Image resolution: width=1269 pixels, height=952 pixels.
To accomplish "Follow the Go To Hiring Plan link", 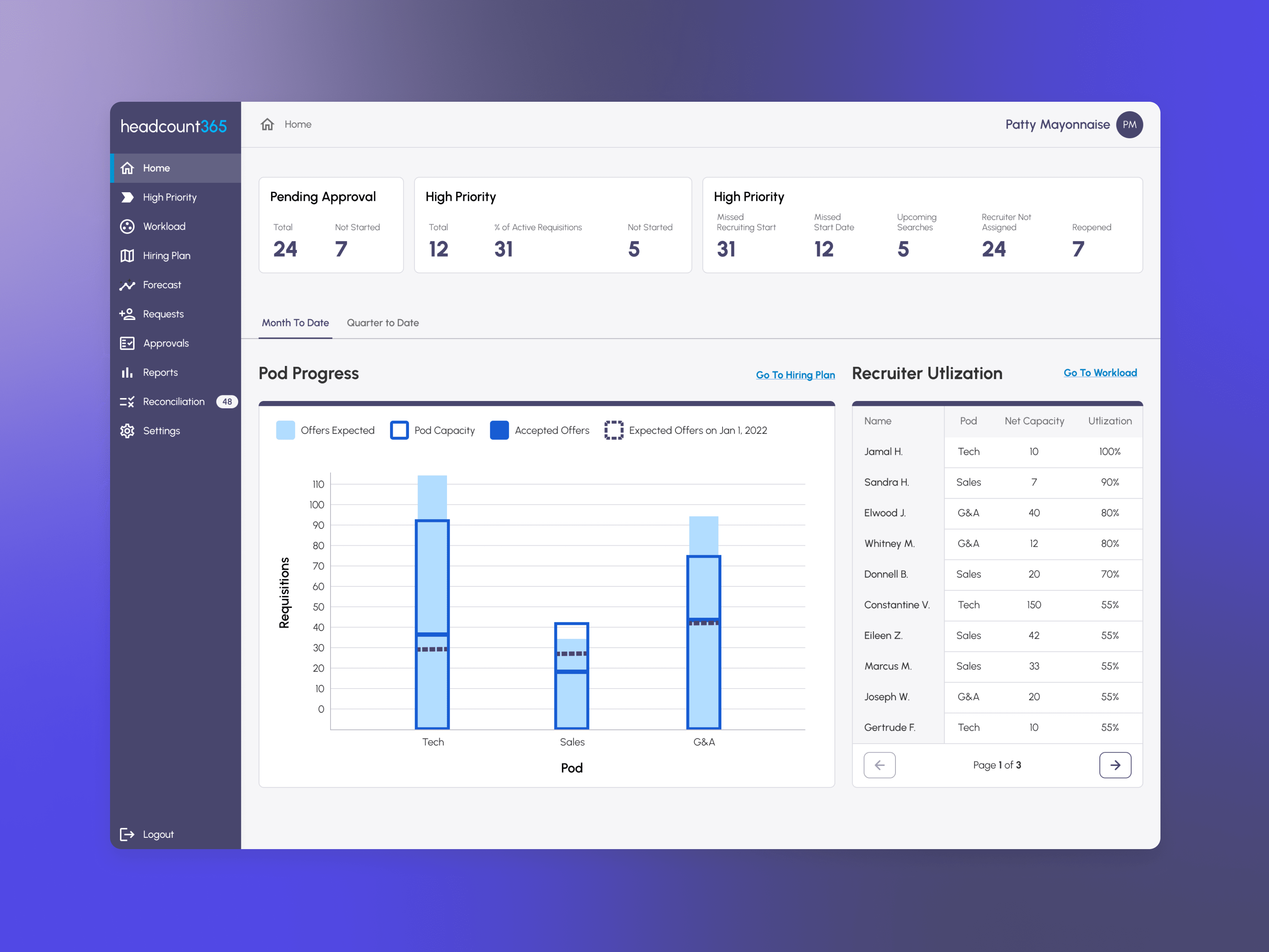I will coord(795,375).
